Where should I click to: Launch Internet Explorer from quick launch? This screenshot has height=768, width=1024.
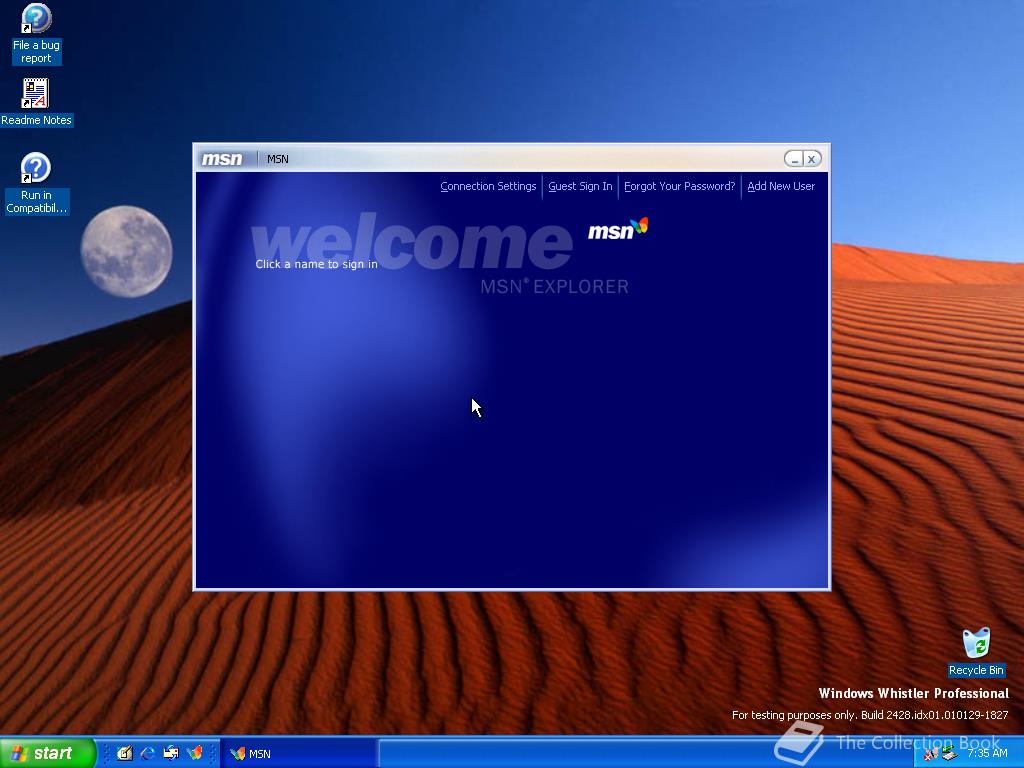(x=148, y=753)
